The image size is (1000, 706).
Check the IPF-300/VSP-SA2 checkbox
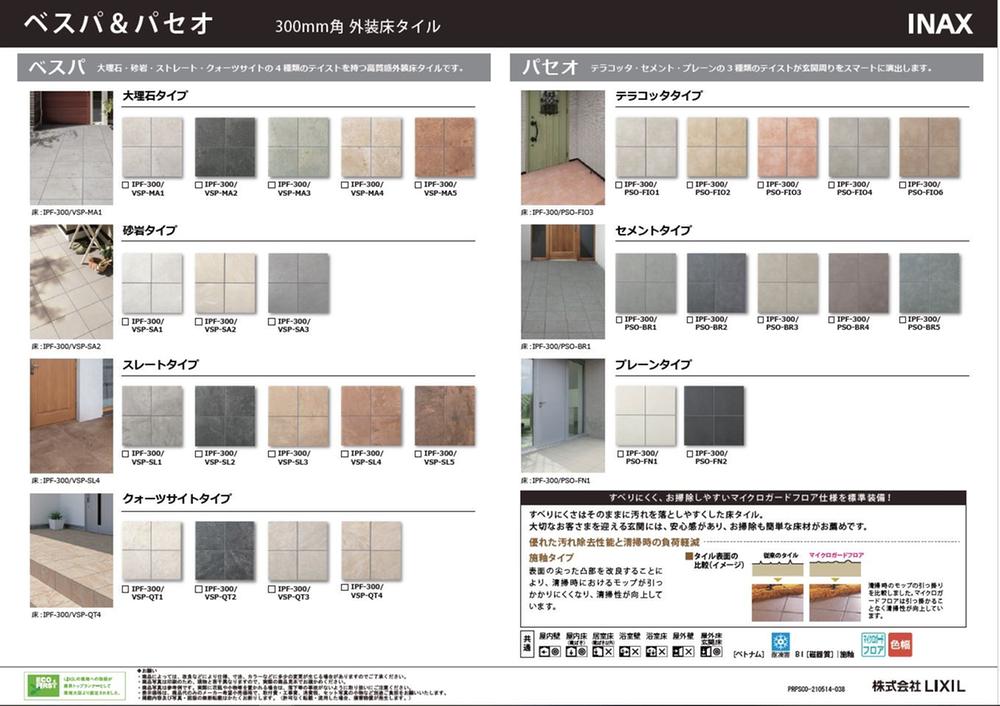[199, 322]
